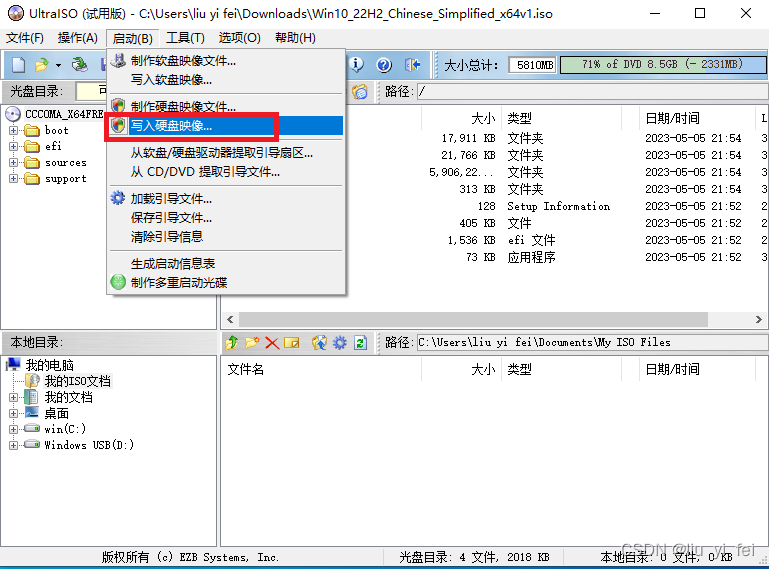
Task: Click the local New folder icon
Action: click(x=252, y=342)
